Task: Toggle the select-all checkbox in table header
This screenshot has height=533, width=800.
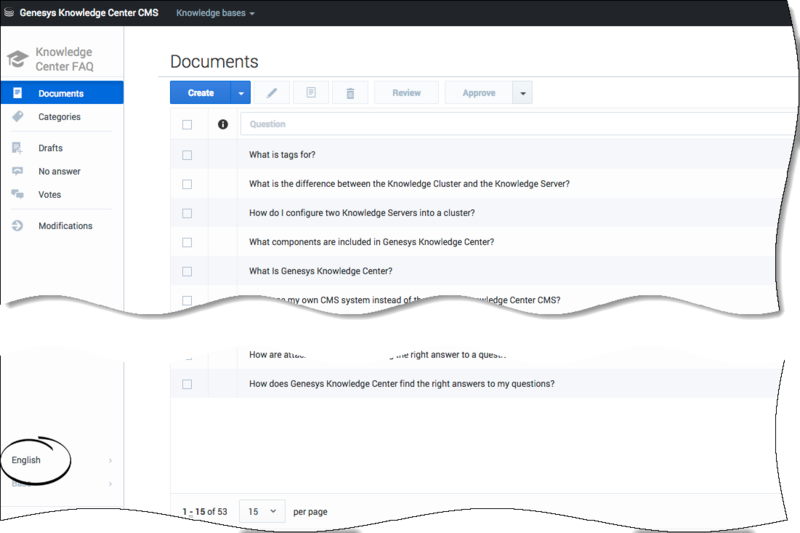Action: point(187,124)
